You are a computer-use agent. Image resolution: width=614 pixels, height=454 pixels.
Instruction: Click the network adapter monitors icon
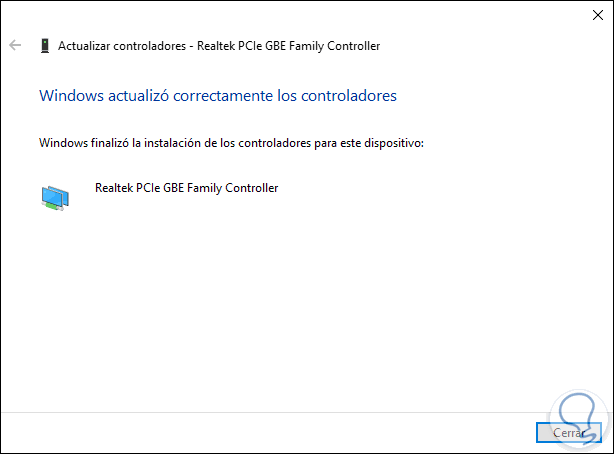coord(55,197)
